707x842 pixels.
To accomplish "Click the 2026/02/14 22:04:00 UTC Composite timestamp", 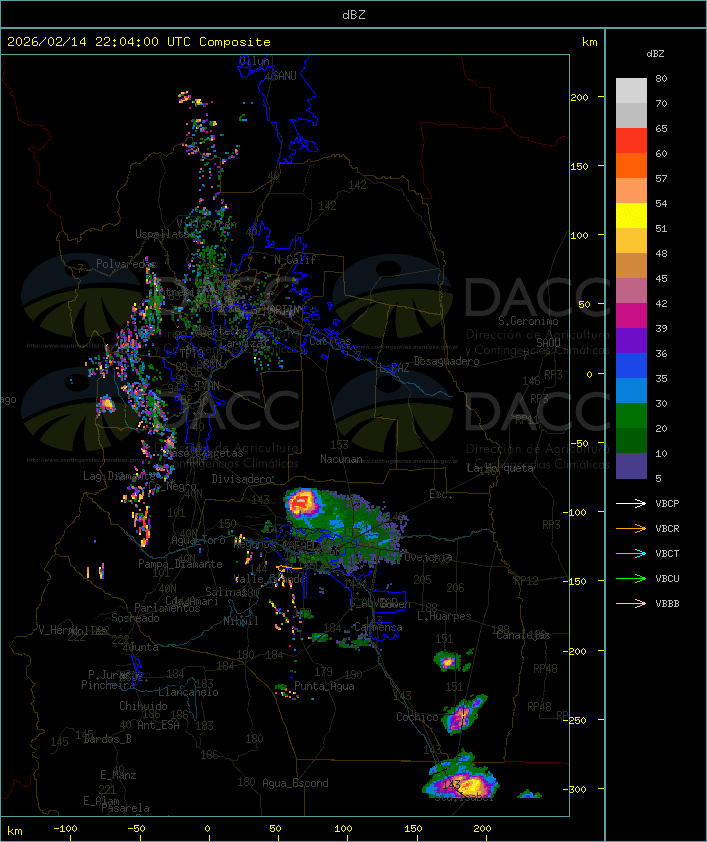I will point(139,42).
